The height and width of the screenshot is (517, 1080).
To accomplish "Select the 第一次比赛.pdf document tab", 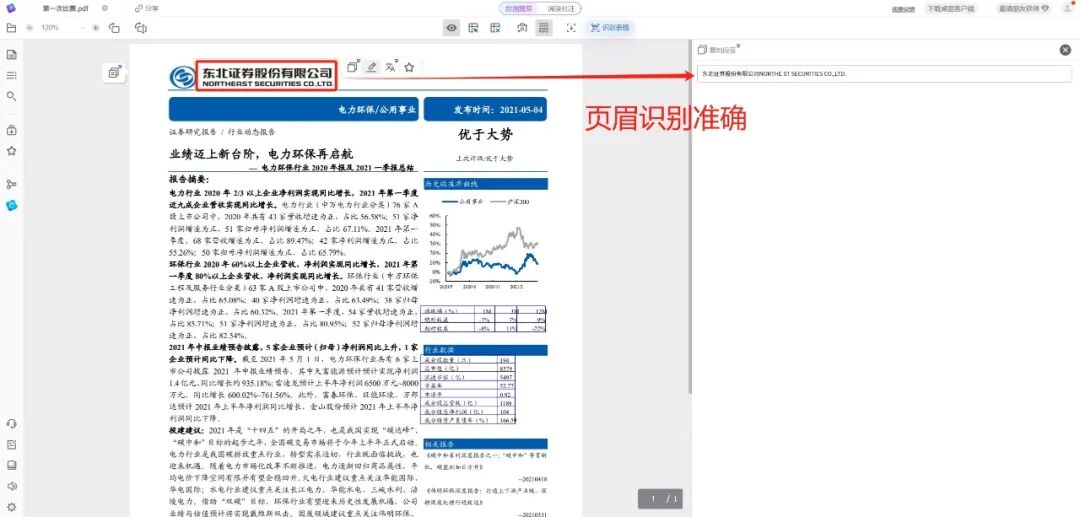I will pos(64,8).
